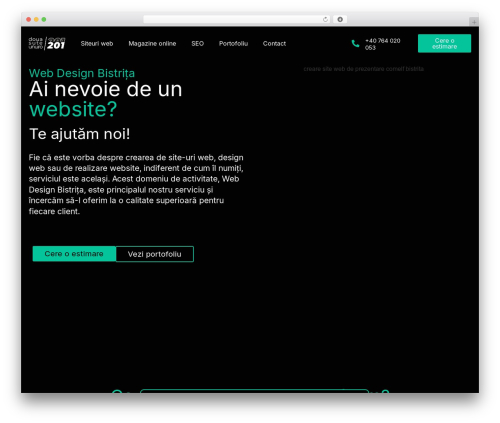Click the browser reload icon
500x423 pixels.
[325, 20]
